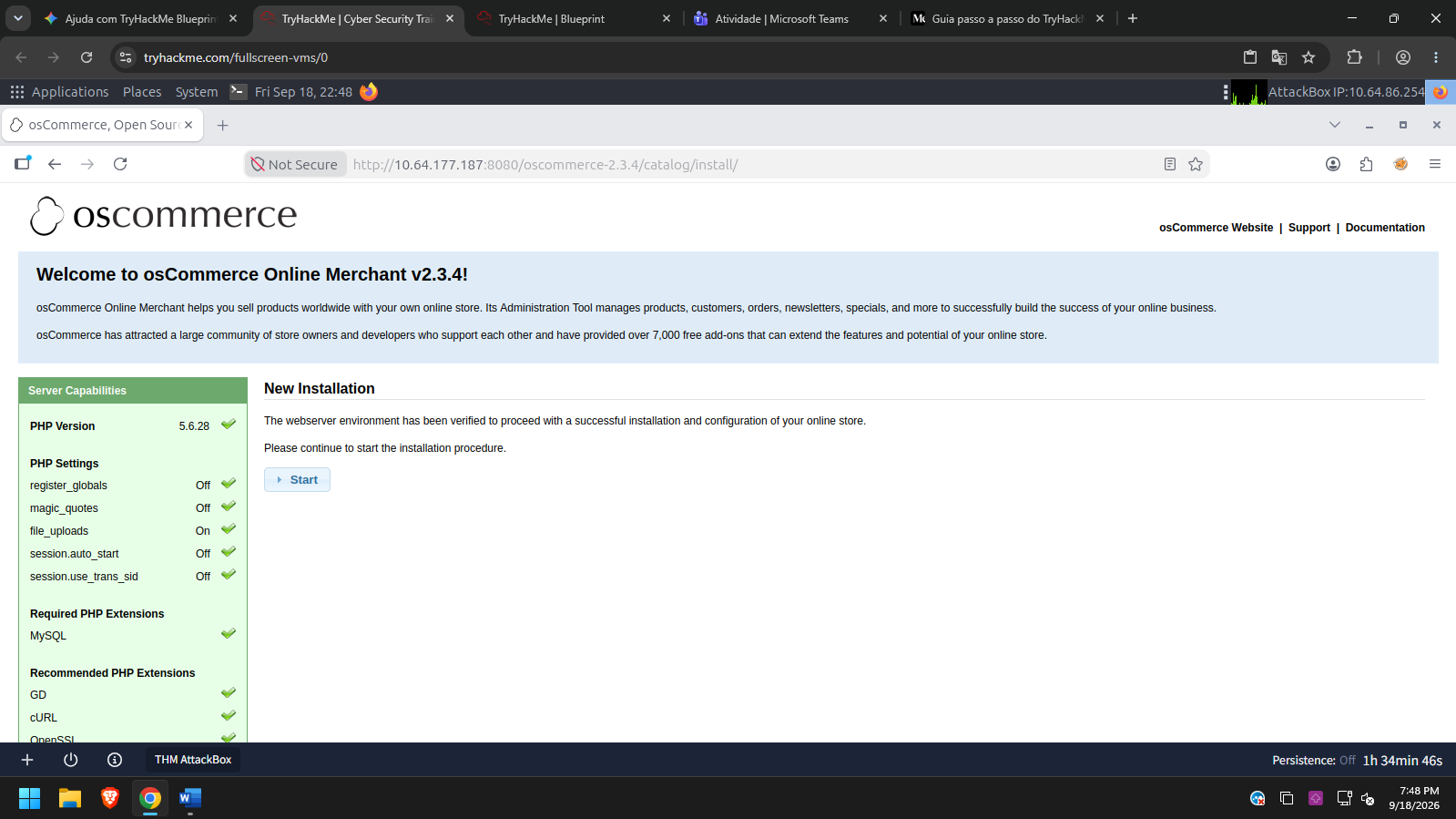This screenshot has height=819, width=1456.
Task: Switch to Guia passo a passo tab
Action: pyautogui.click(x=1008, y=19)
